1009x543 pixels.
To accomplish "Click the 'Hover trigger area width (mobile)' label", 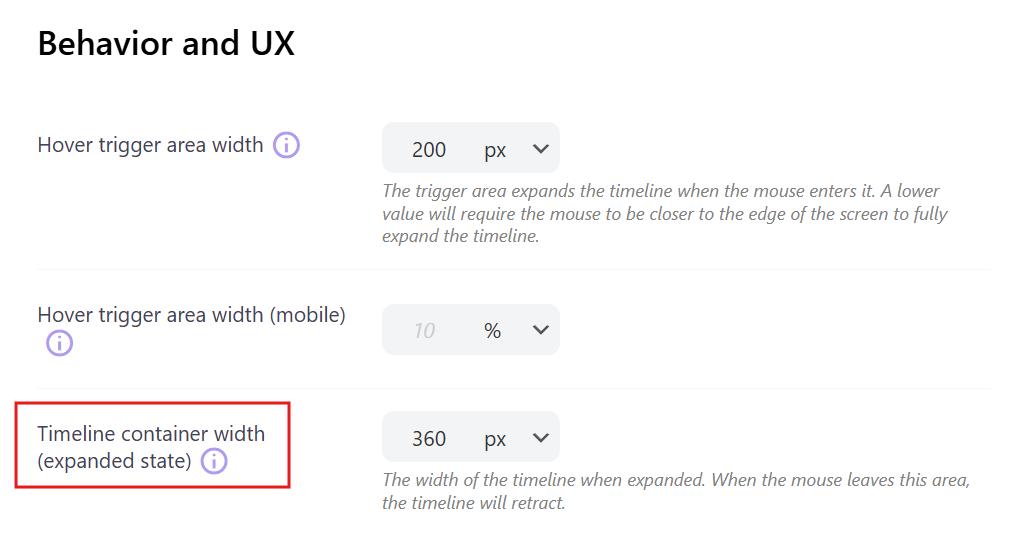I will click(191, 315).
